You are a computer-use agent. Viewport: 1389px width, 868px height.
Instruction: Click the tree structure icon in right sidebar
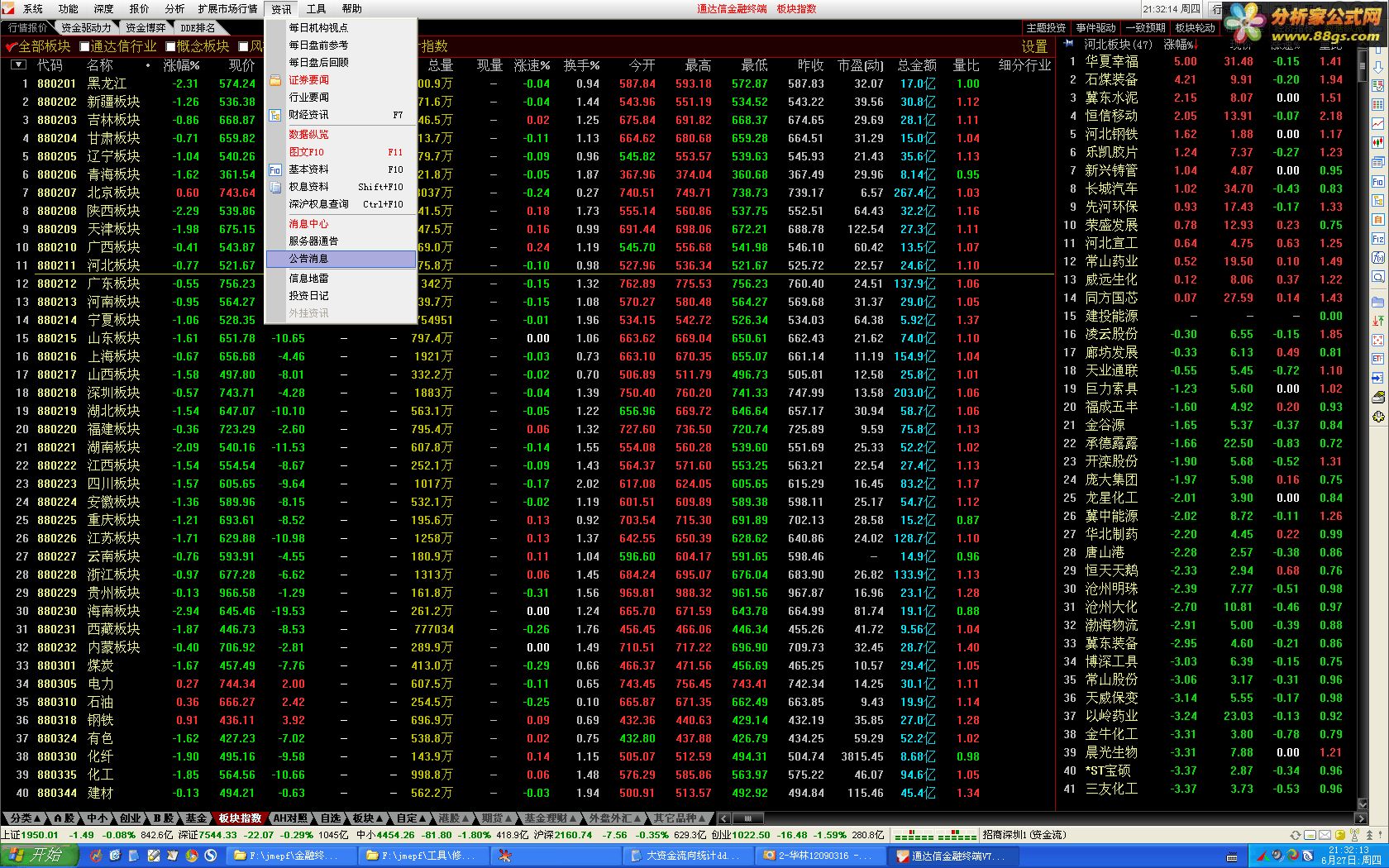click(x=1378, y=201)
